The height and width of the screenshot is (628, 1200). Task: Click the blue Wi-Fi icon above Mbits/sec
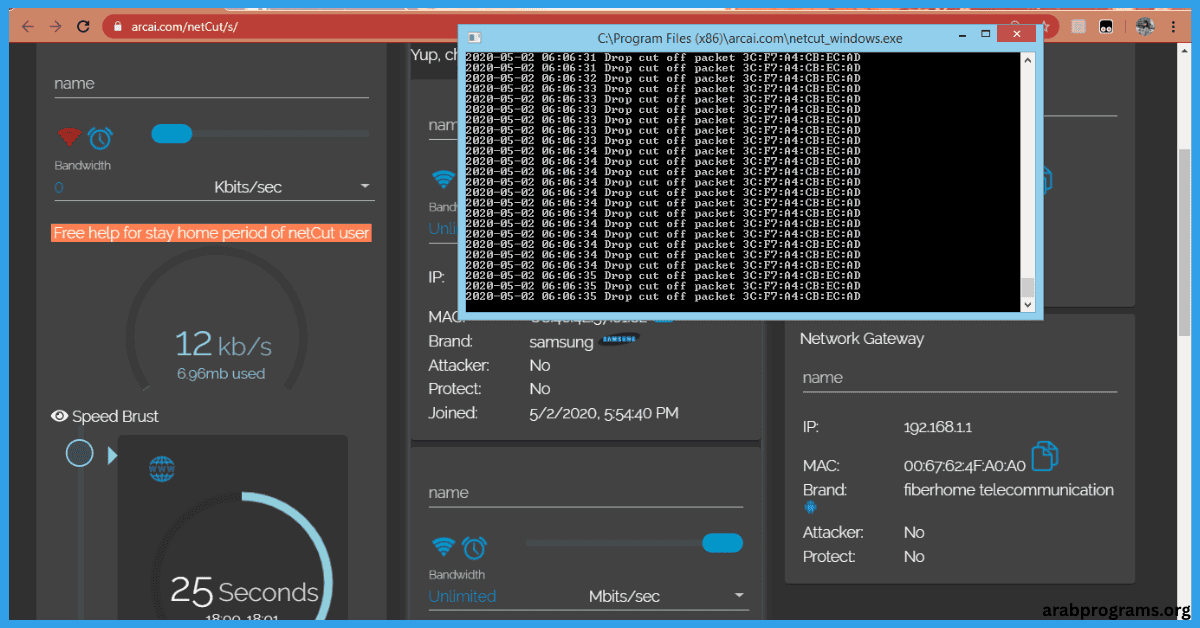click(443, 547)
